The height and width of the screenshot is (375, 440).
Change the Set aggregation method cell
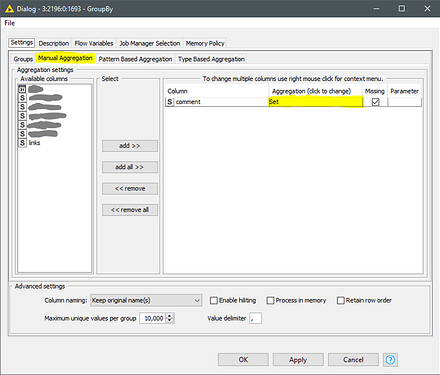[x=315, y=102]
